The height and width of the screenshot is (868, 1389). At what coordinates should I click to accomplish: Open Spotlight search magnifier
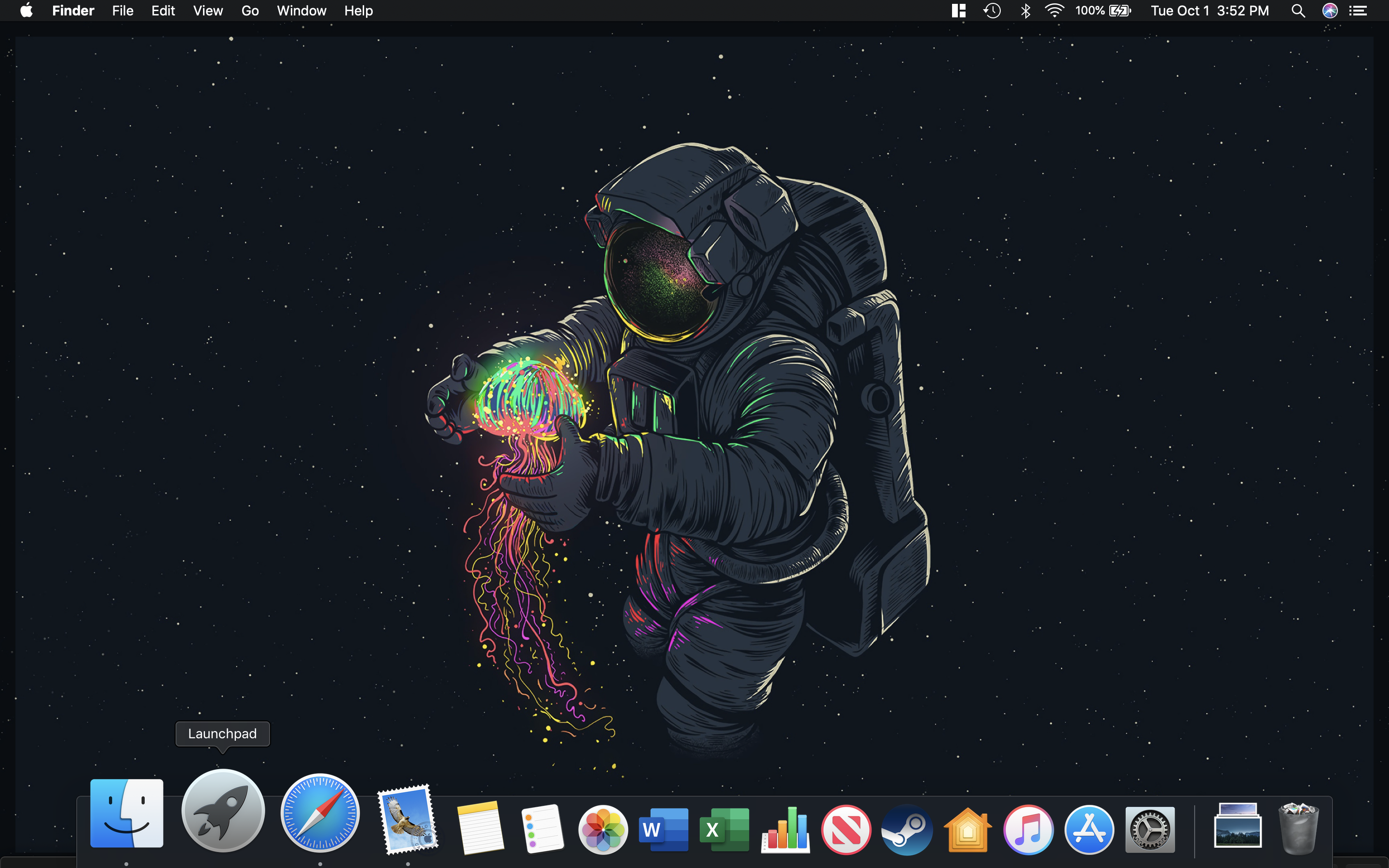(x=1298, y=10)
